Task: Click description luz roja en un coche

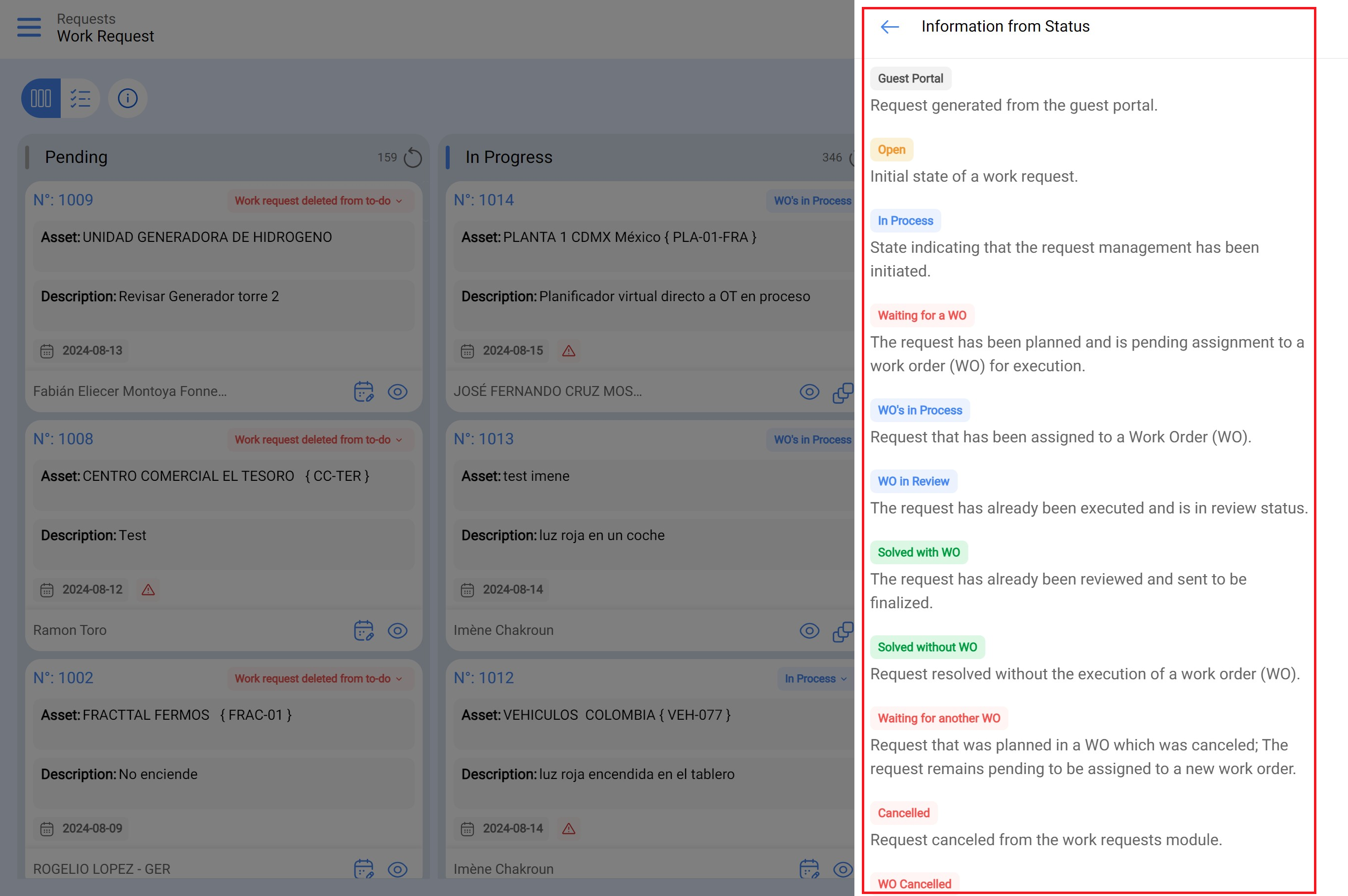Action: click(602, 536)
